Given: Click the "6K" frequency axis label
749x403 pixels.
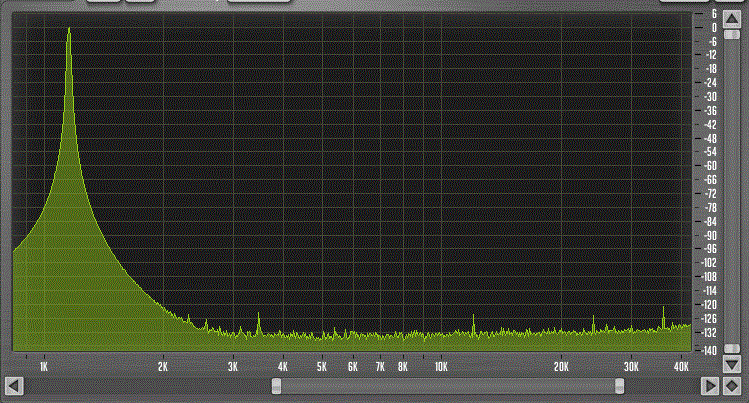Looking at the screenshot, I should click(x=353, y=367).
